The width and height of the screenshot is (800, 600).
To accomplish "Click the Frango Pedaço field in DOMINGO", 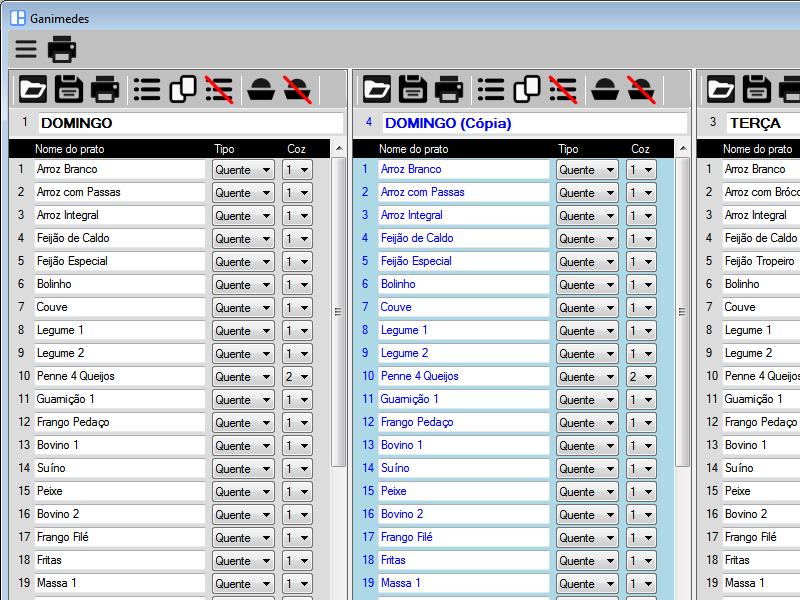I will click(119, 422).
